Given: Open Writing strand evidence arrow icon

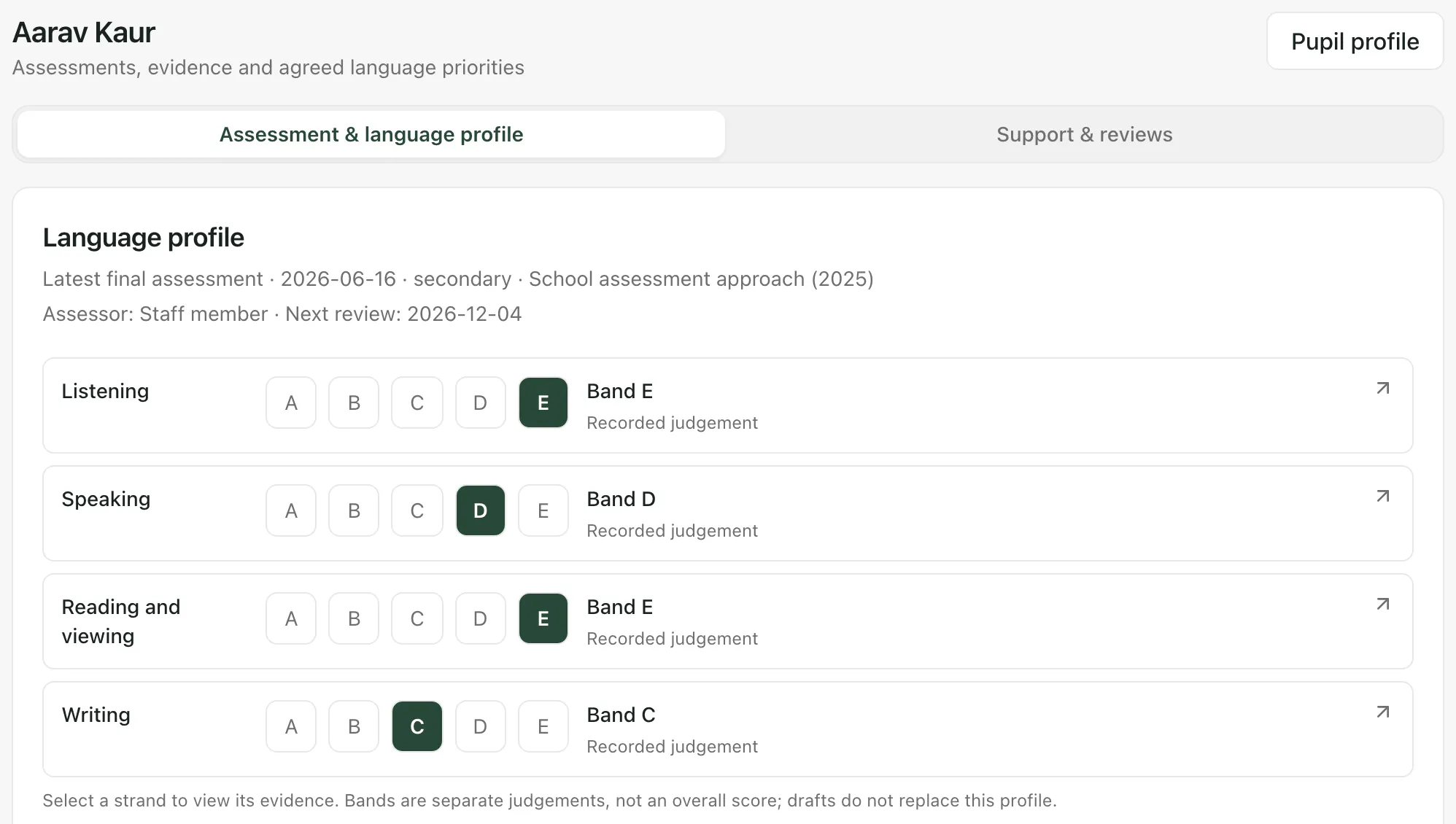Looking at the screenshot, I should (x=1382, y=712).
